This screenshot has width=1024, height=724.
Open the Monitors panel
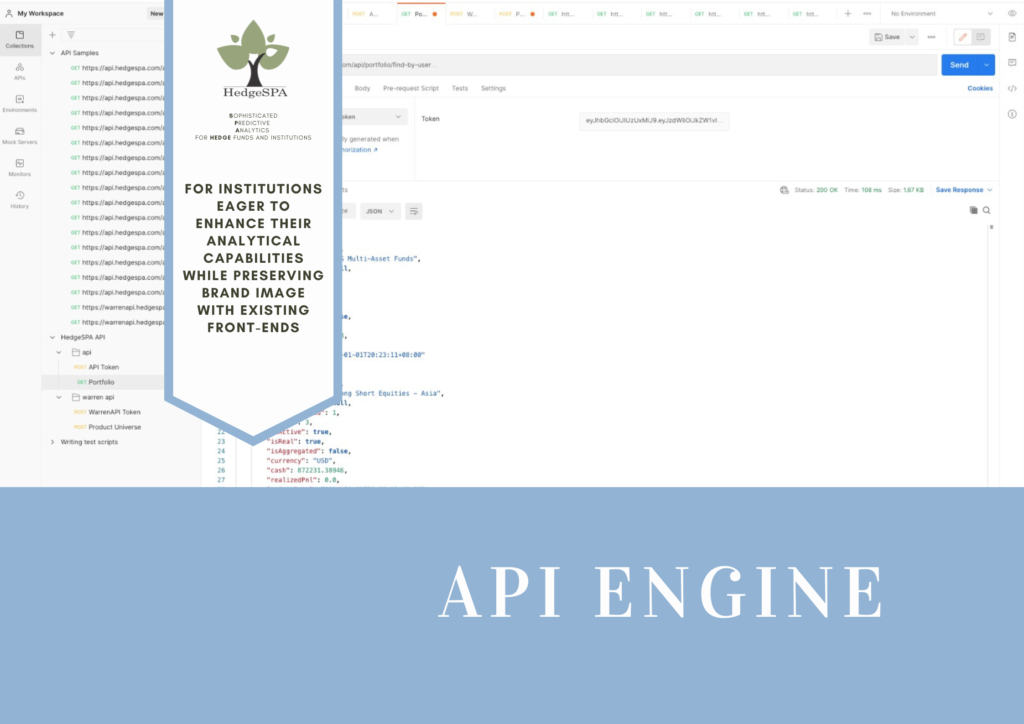[x=19, y=169]
